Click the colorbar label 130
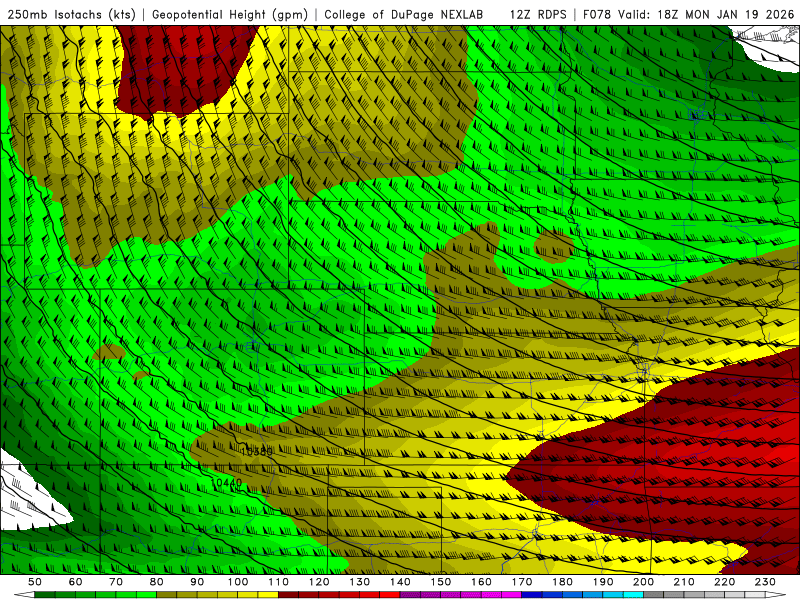Viewport: 800px width, 600px height. [x=359, y=582]
